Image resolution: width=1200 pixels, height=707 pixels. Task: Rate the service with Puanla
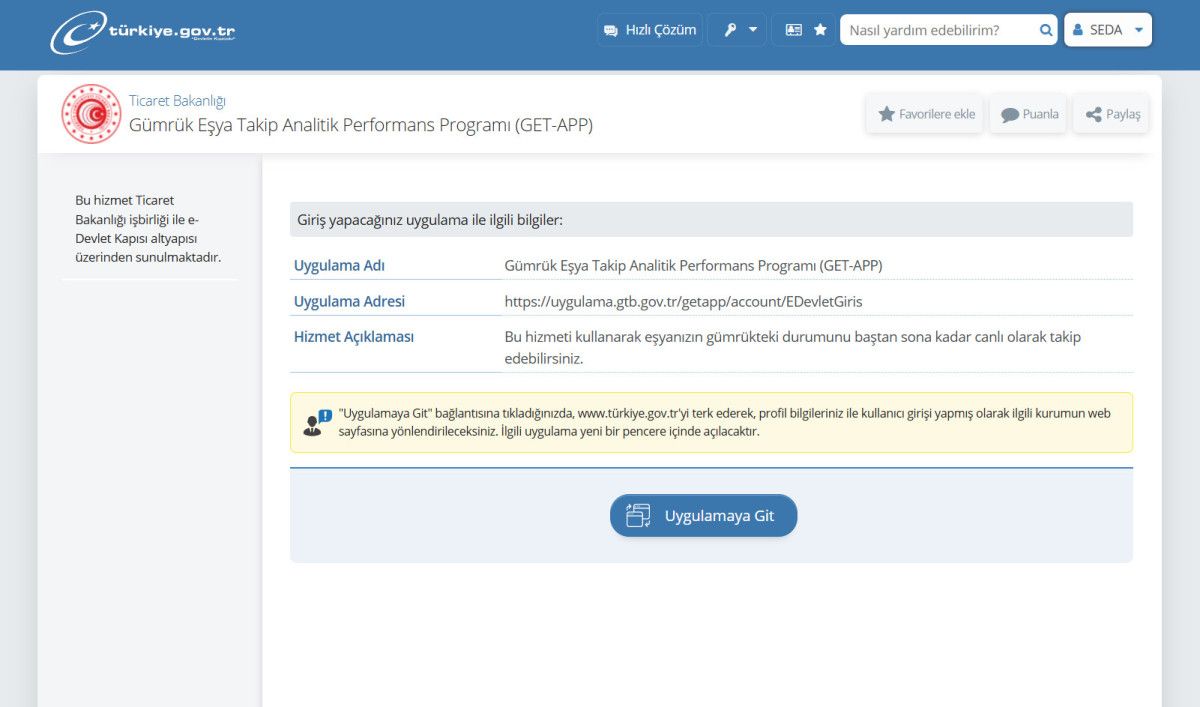pyautogui.click(x=1028, y=114)
